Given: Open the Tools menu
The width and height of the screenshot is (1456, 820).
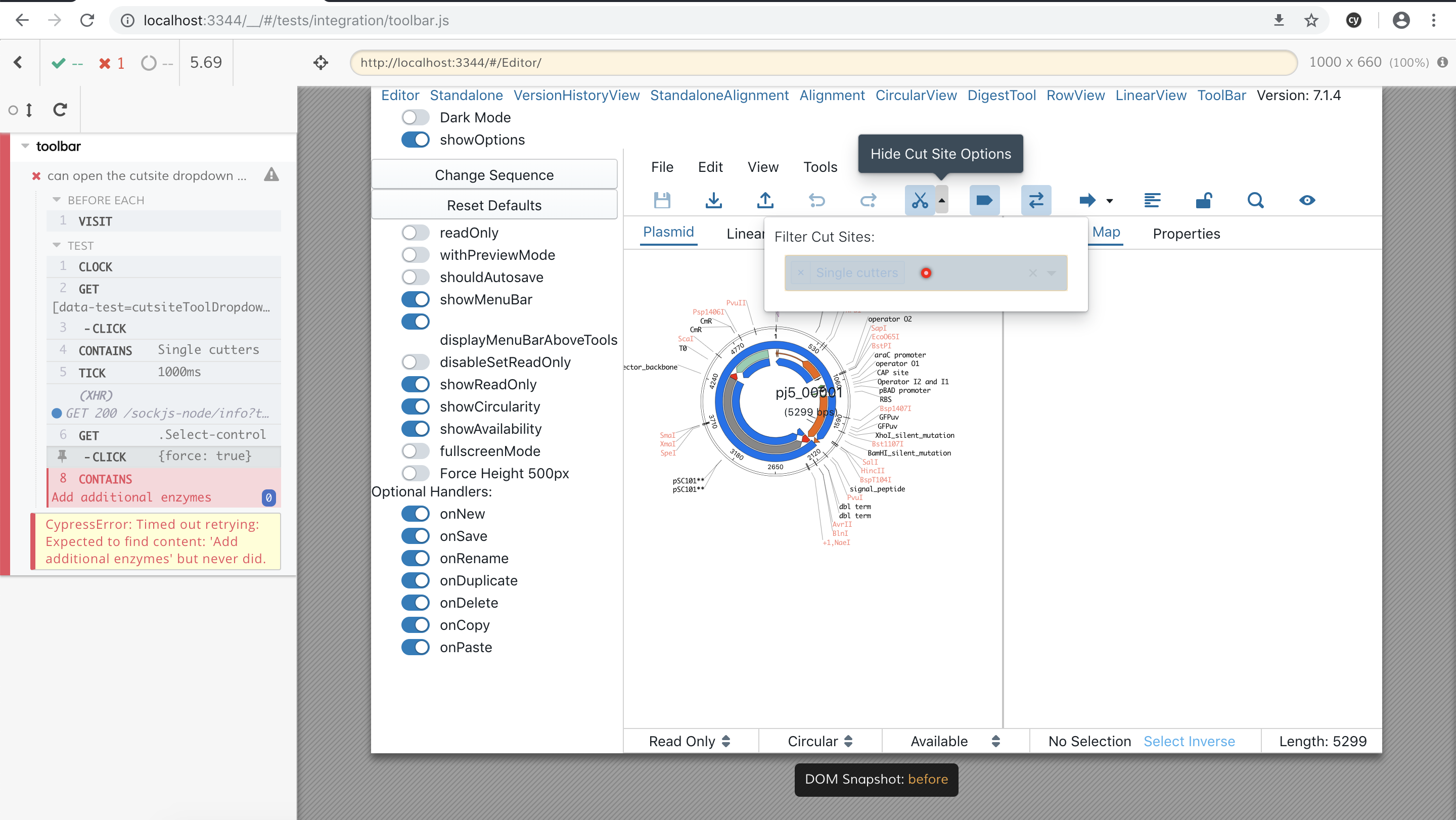Looking at the screenshot, I should (x=820, y=167).
